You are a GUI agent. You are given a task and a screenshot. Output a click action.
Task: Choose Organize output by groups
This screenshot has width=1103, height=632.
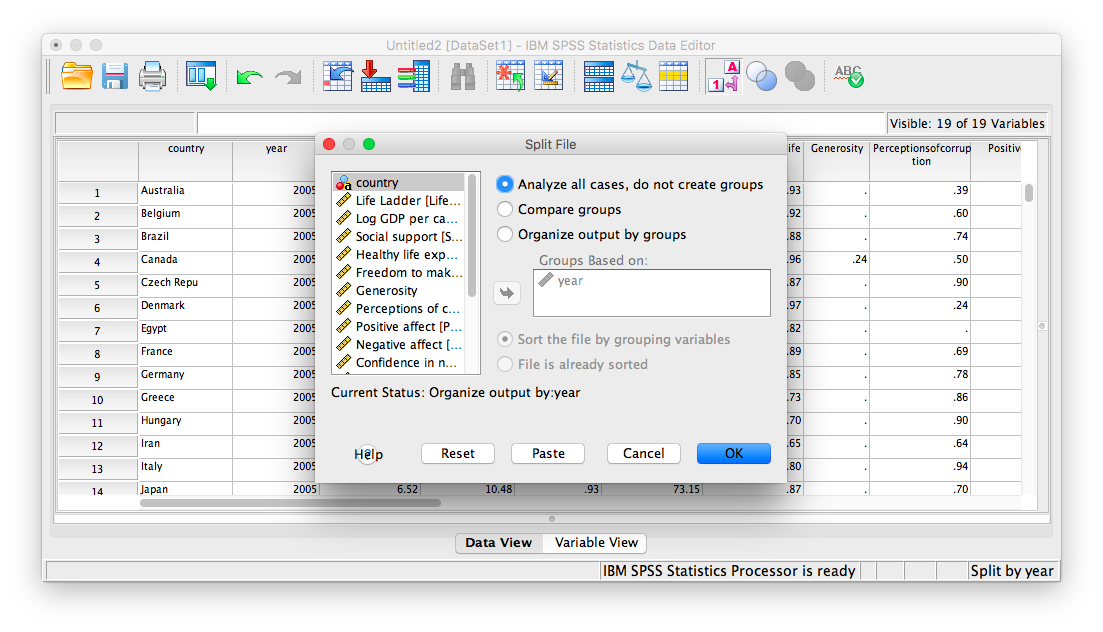[504, 234]
